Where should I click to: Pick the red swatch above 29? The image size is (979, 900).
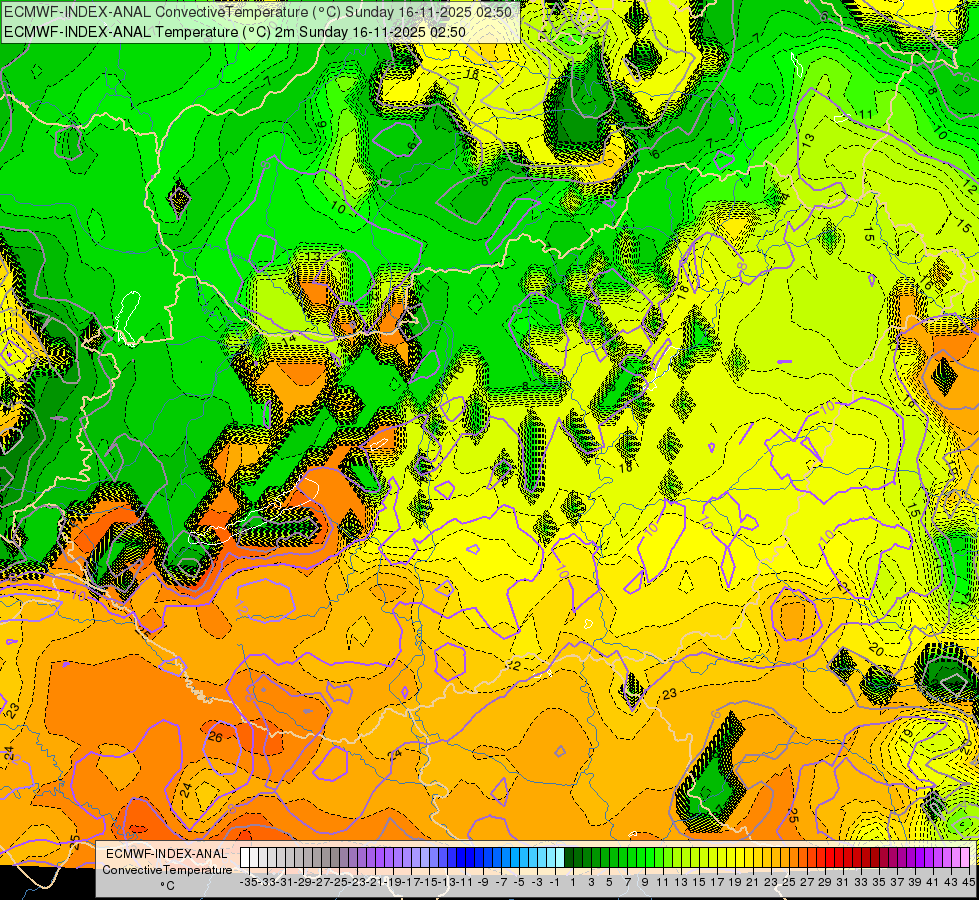click(x=821, y=857)
